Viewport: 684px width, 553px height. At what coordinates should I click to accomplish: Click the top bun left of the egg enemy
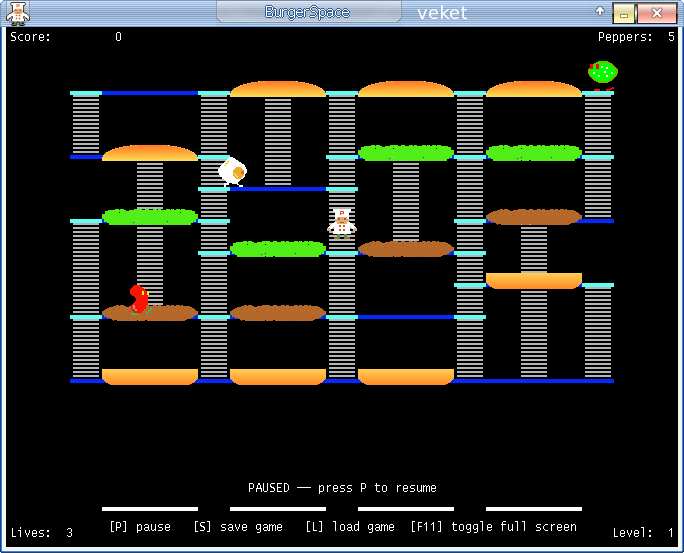[x=150, y=153]
